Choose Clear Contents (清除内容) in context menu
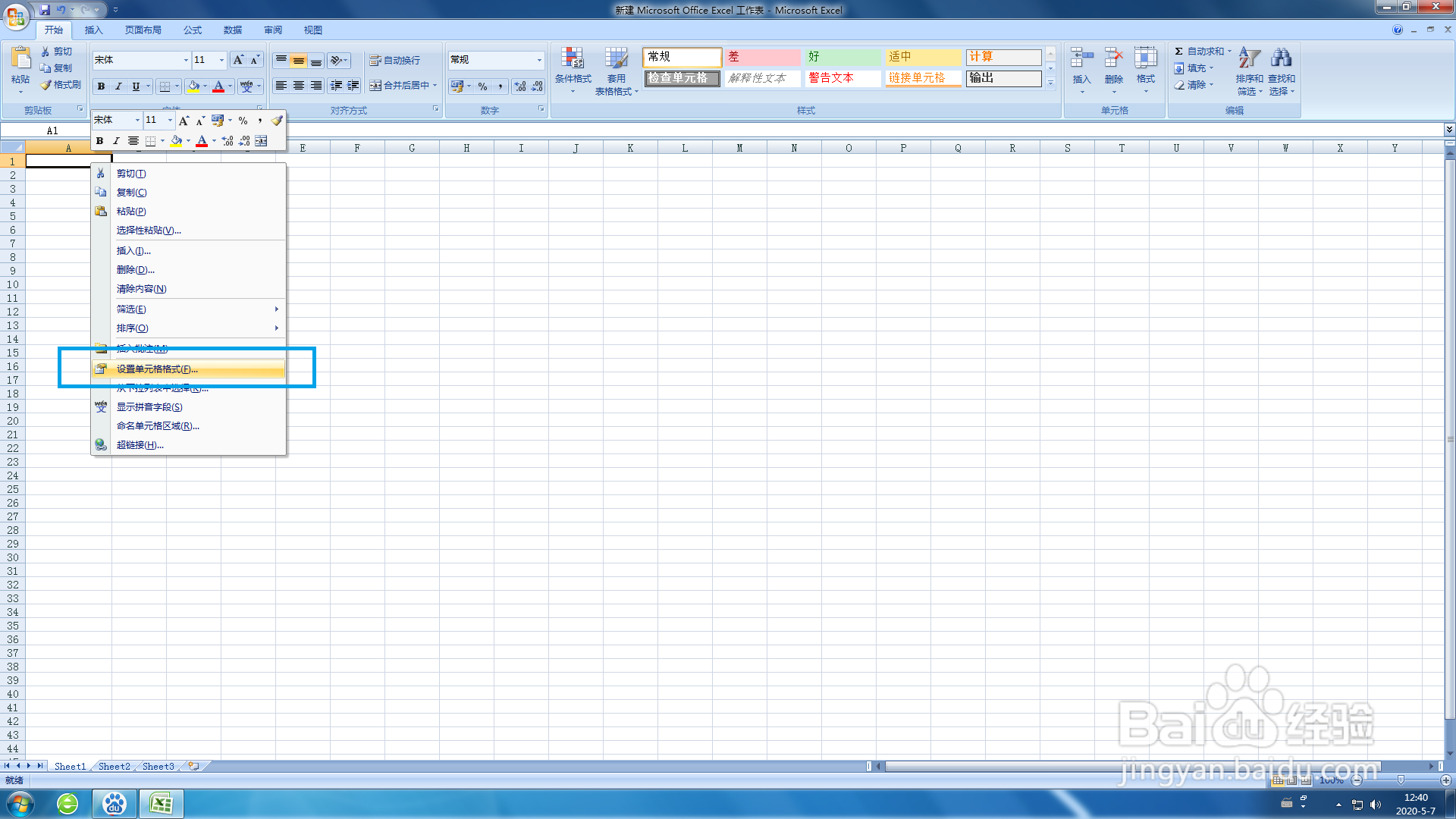Screen dimensions: 1456x819 pyautogui.click(x=188, y=289)
